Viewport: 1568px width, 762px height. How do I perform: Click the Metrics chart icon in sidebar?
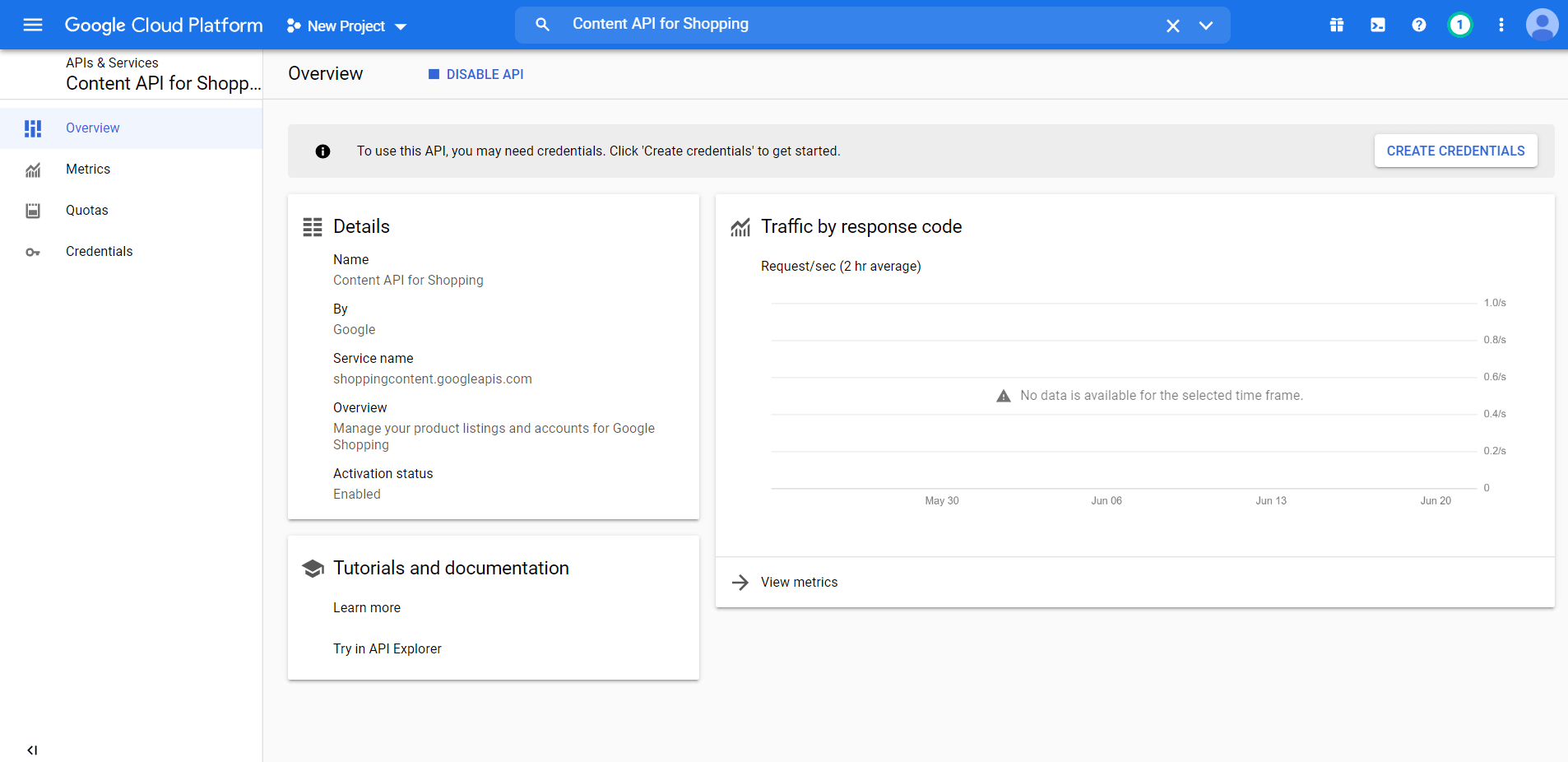pos(33,170)
